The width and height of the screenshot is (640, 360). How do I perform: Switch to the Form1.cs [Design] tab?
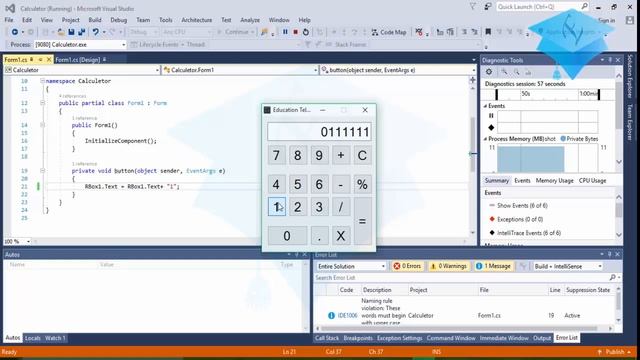point(78,60)
